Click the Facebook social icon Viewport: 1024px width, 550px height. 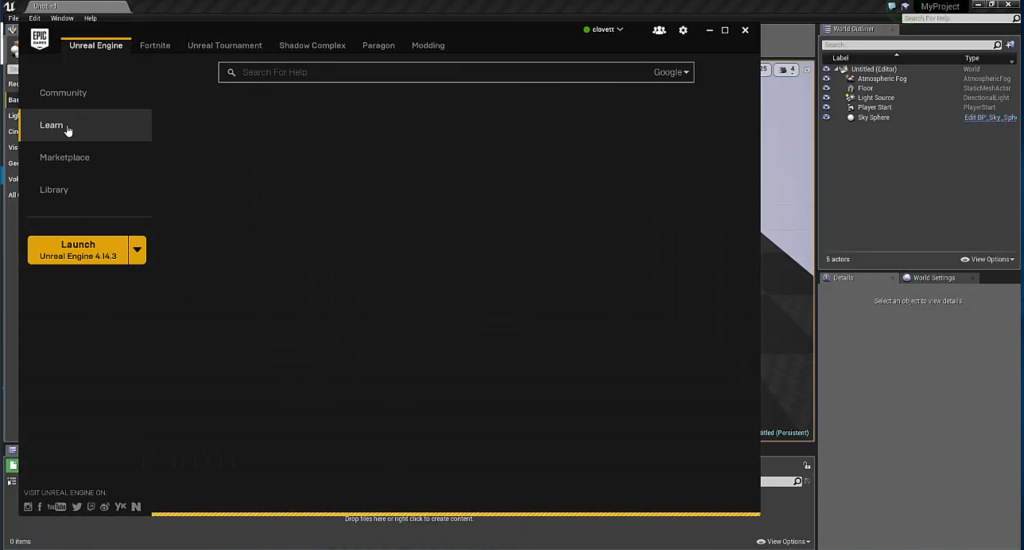tap(40, 507)
